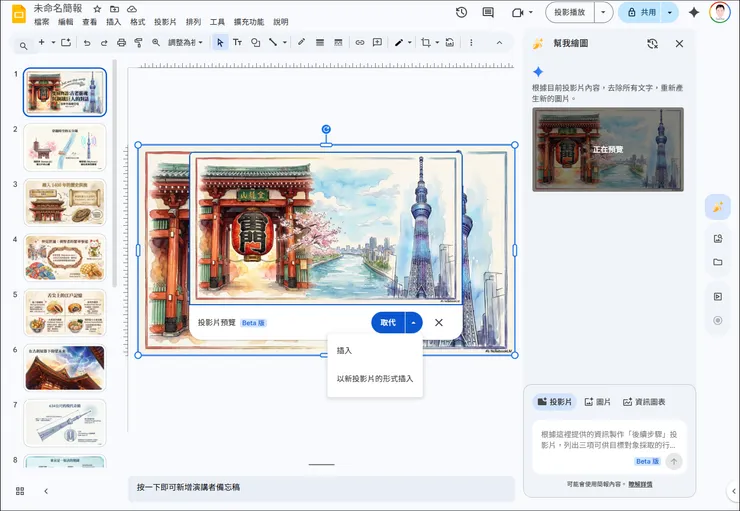Open the comments history icon
This screenshot has width=740, height=511.
488,13
